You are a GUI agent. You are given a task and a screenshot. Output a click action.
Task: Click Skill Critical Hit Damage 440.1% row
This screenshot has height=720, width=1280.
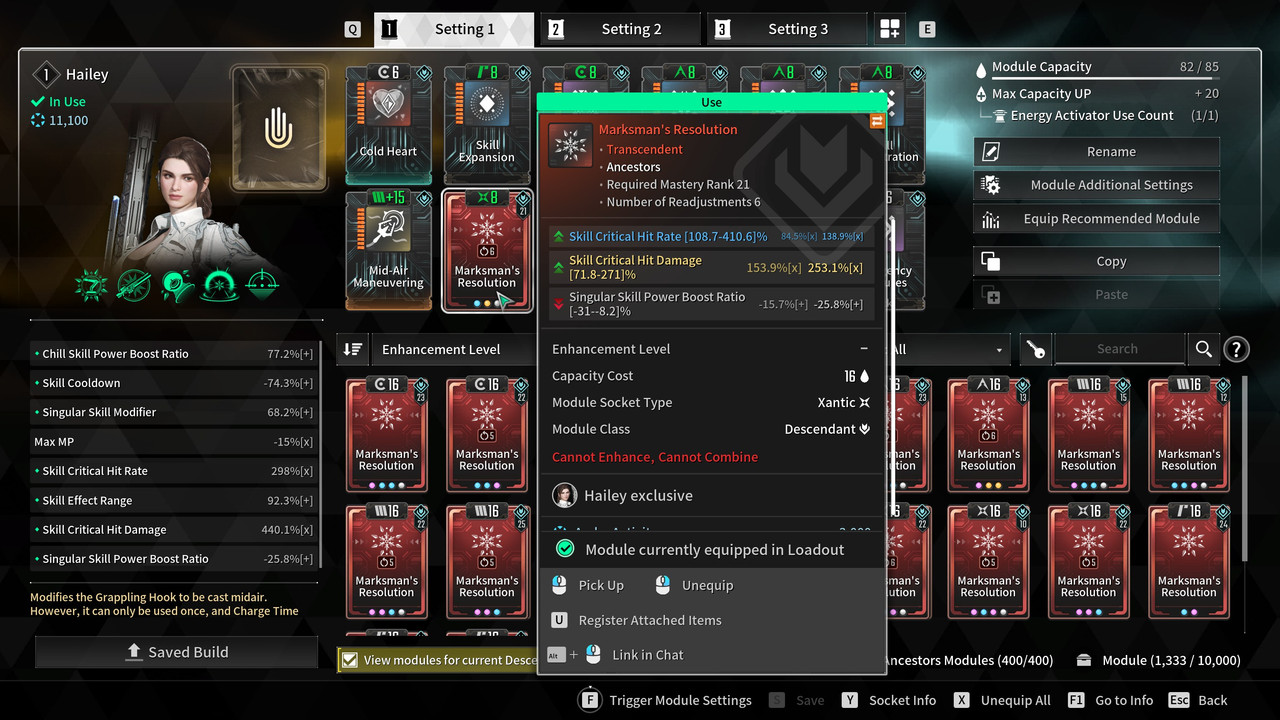coord(175,530)
